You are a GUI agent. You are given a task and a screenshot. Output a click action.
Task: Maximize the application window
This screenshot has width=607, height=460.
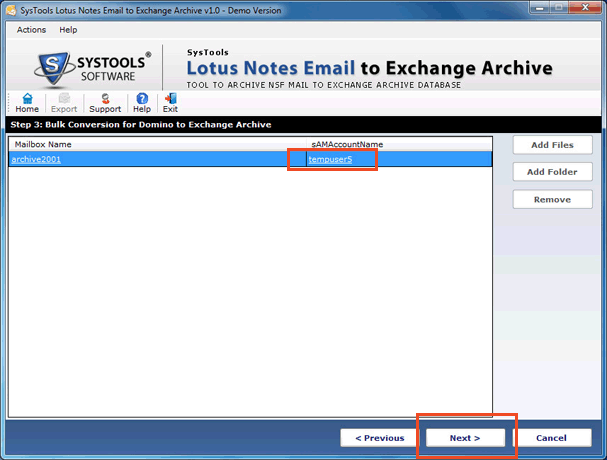[x=559, y=8]
